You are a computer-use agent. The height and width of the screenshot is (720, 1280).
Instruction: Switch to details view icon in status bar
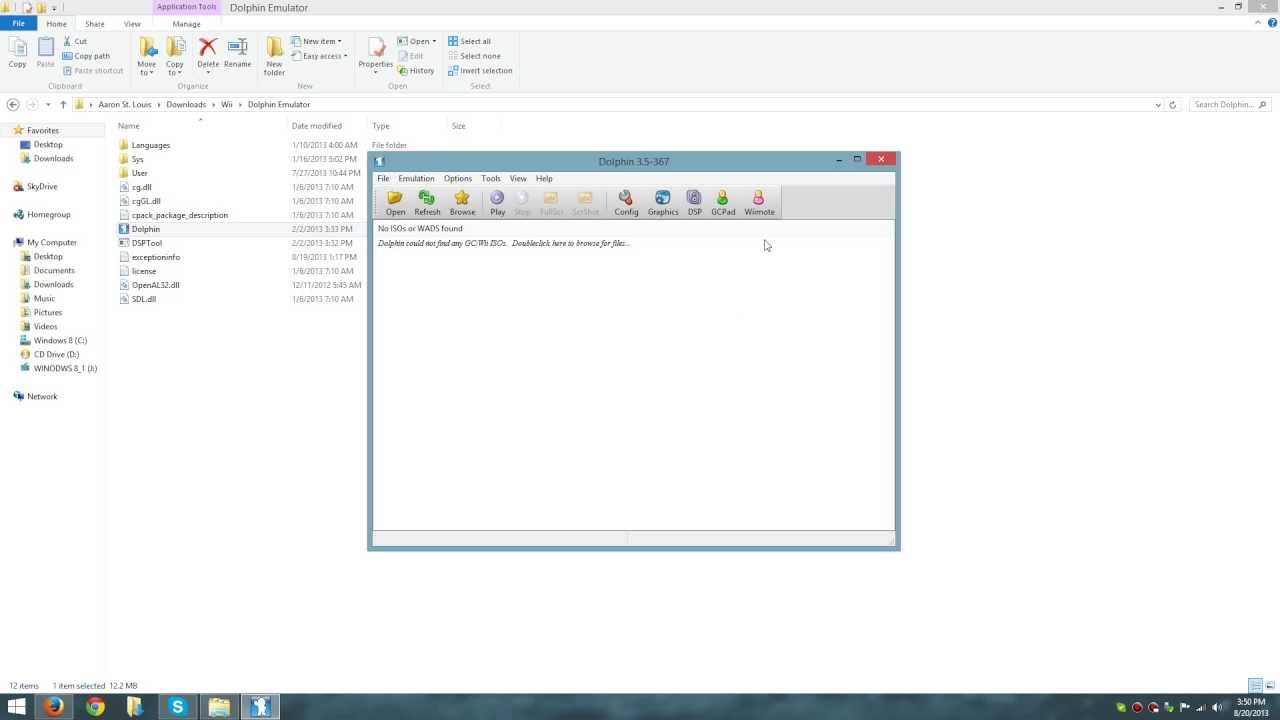pos(1255,686)
